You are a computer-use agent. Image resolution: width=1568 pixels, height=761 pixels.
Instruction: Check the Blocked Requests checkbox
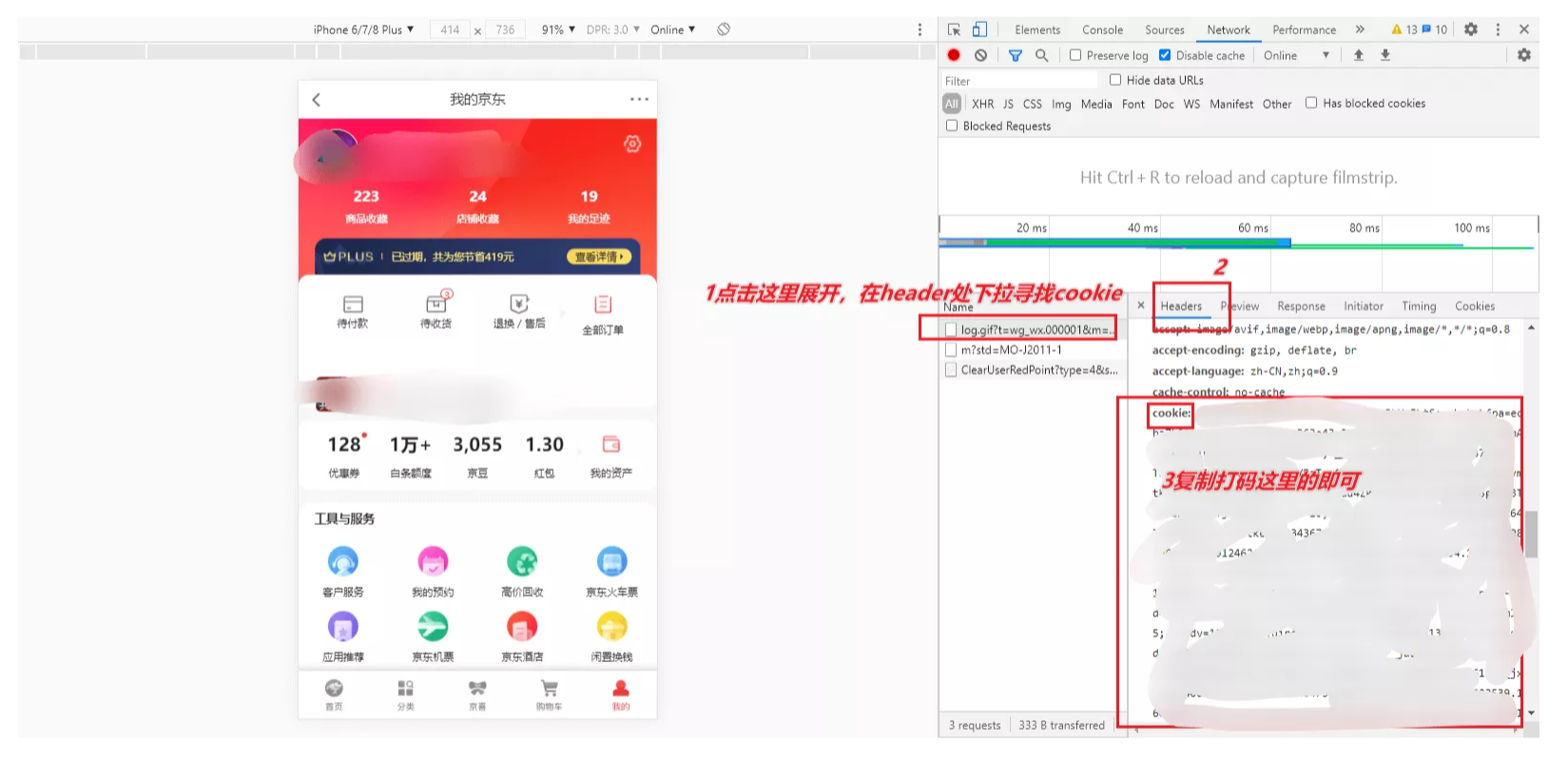[952, 126]
